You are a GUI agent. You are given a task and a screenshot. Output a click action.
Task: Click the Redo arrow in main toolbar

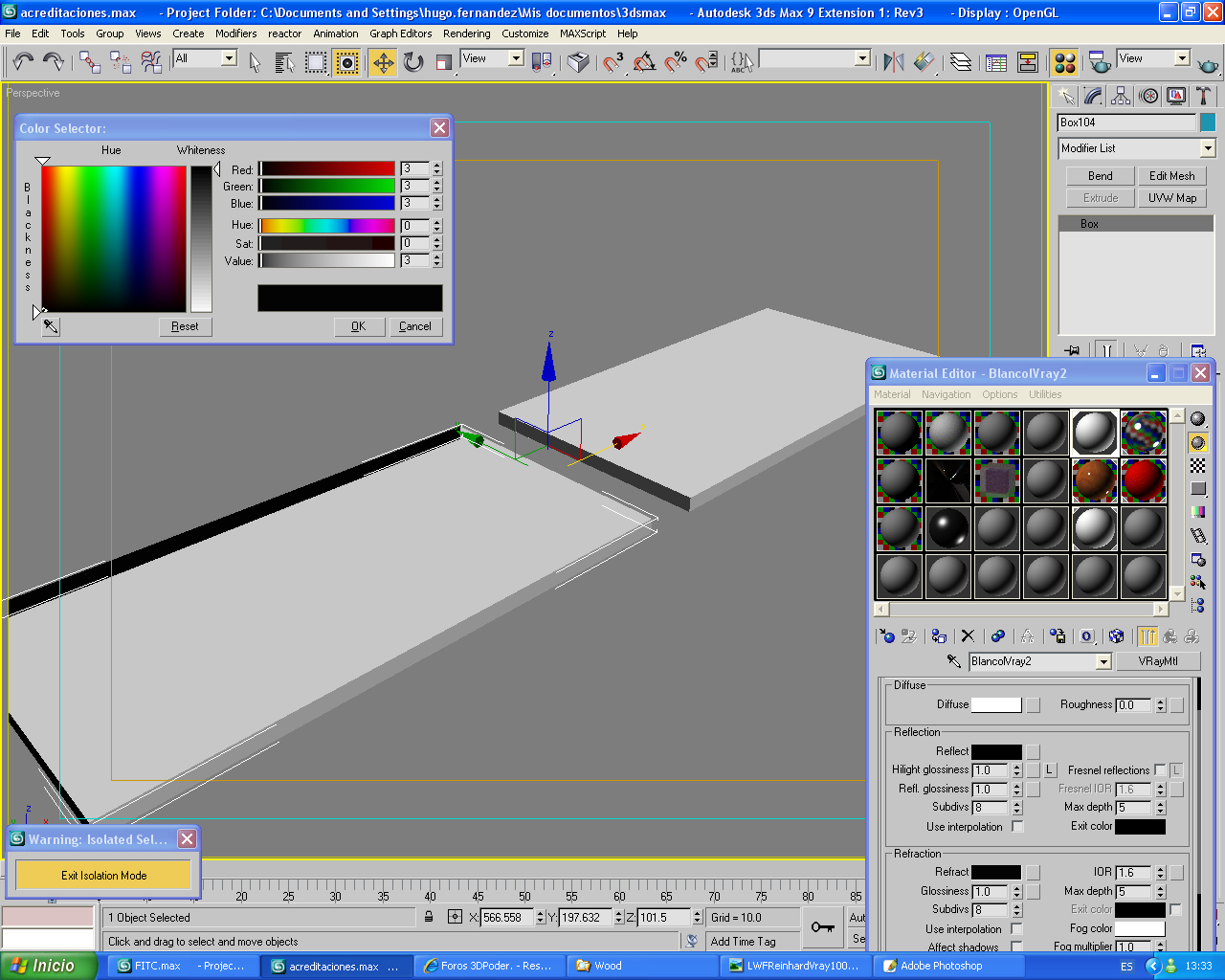(x=54, y=62)
